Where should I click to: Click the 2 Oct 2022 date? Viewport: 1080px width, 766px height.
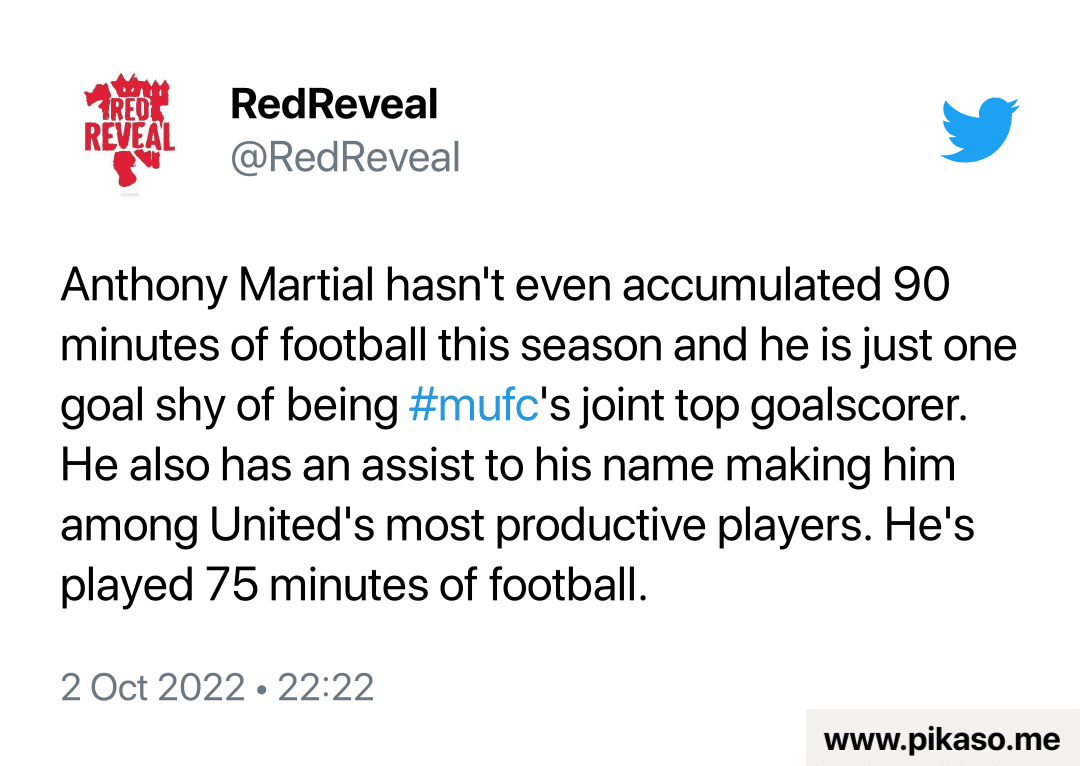tap(153, 687)
